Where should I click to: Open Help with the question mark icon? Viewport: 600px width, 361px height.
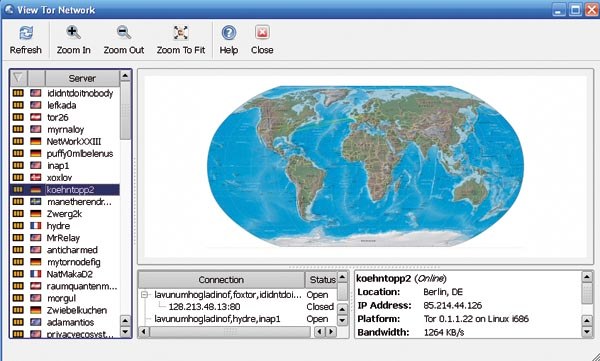[228, 33]
